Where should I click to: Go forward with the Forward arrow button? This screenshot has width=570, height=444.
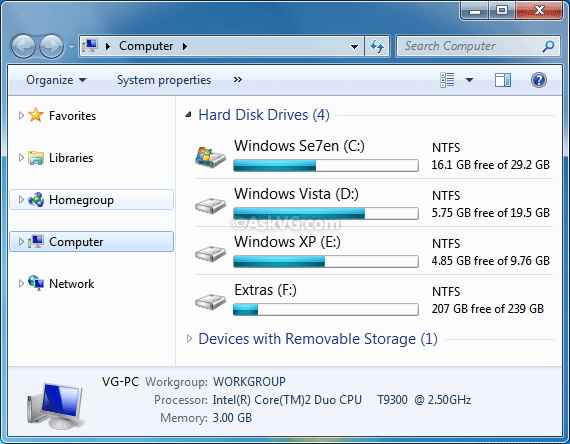click(51, 47)
